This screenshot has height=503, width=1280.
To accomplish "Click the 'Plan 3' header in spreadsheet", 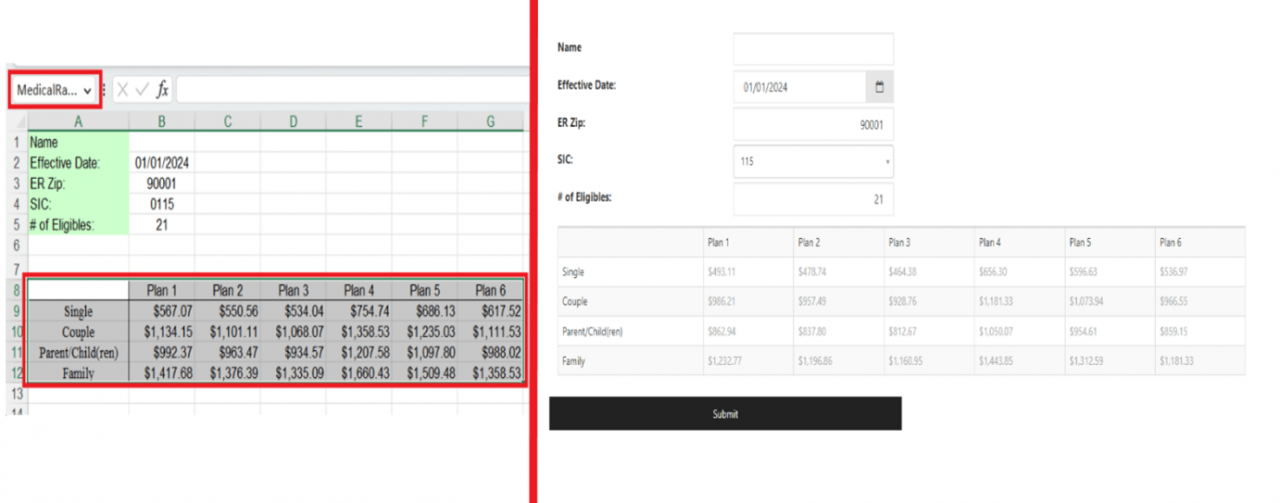I will click(293, 290).
